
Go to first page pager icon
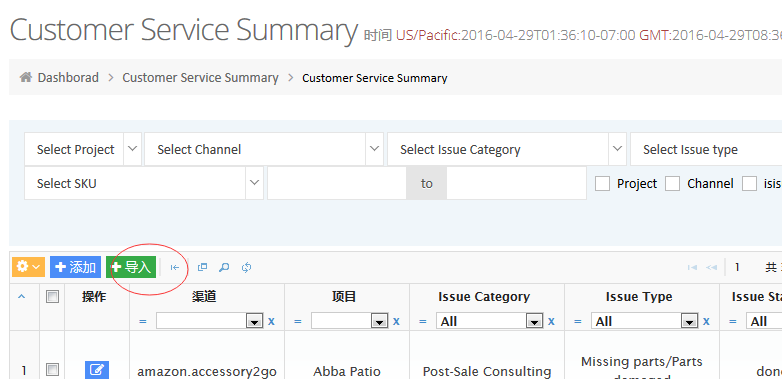(692, 268)
